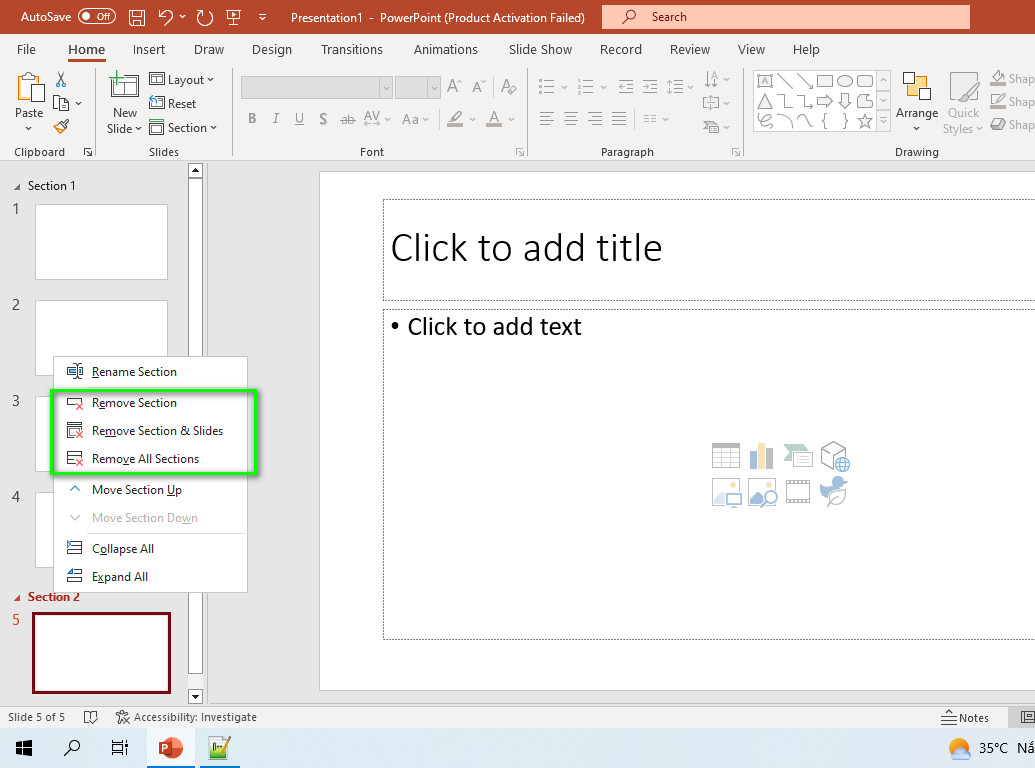Click the Save floppy disk icon
This screenshot has width=1035, height=768.
[x=137, y=17]
